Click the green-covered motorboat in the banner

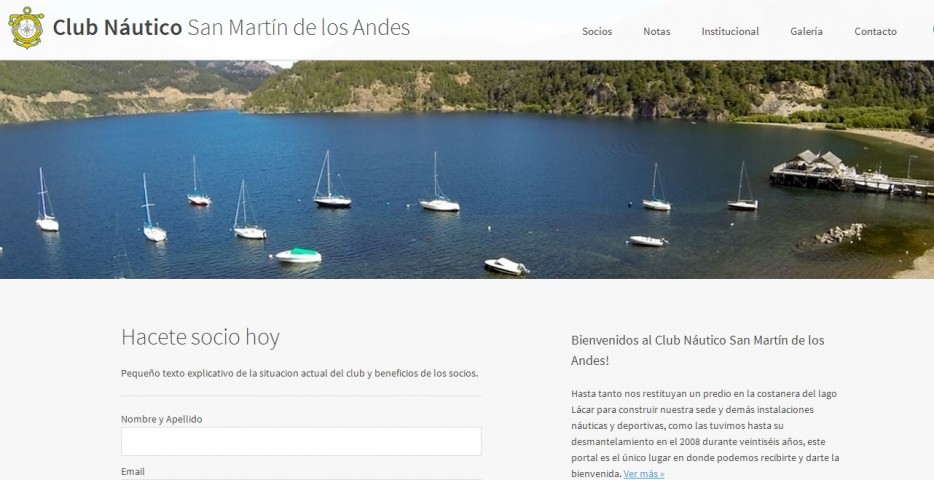(x=298, y=255)
